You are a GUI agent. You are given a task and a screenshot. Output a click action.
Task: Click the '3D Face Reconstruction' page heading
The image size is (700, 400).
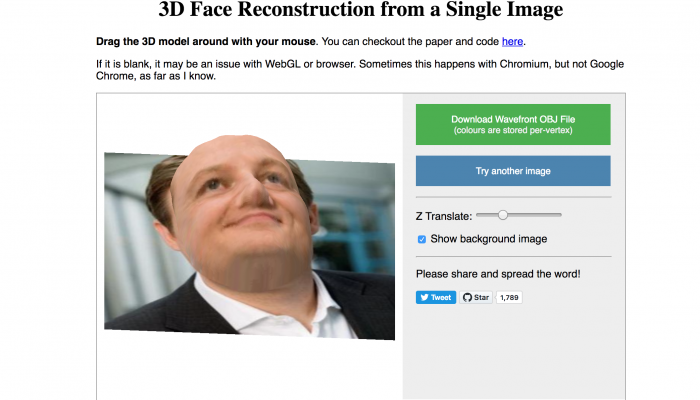pyautogui.click(x=361, y=9)
